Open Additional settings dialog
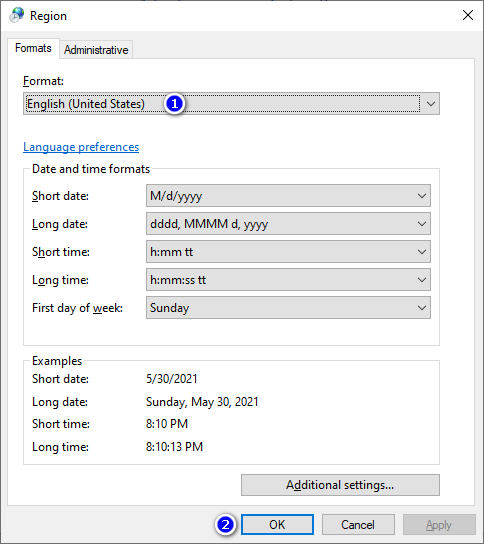The width and height of the screenshot is (484, 544). pyautogui.click(x=340, y=485)
